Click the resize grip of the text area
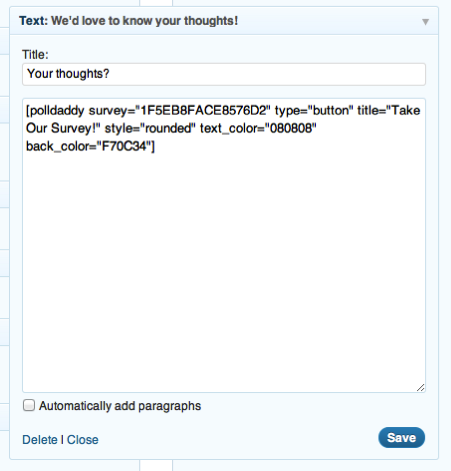 pos(421,387)
